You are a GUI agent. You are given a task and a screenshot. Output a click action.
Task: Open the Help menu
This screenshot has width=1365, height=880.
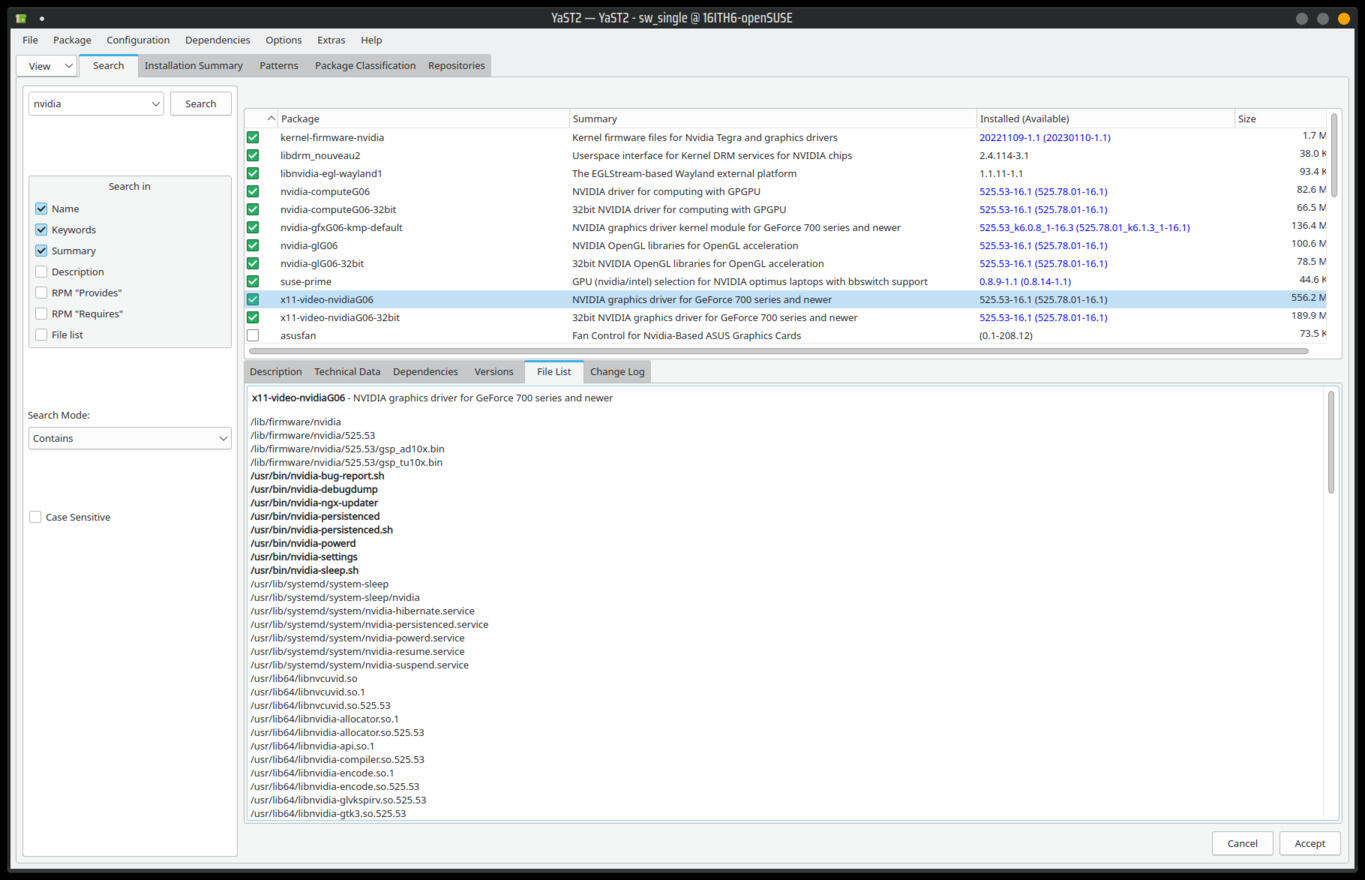(371, 40)
